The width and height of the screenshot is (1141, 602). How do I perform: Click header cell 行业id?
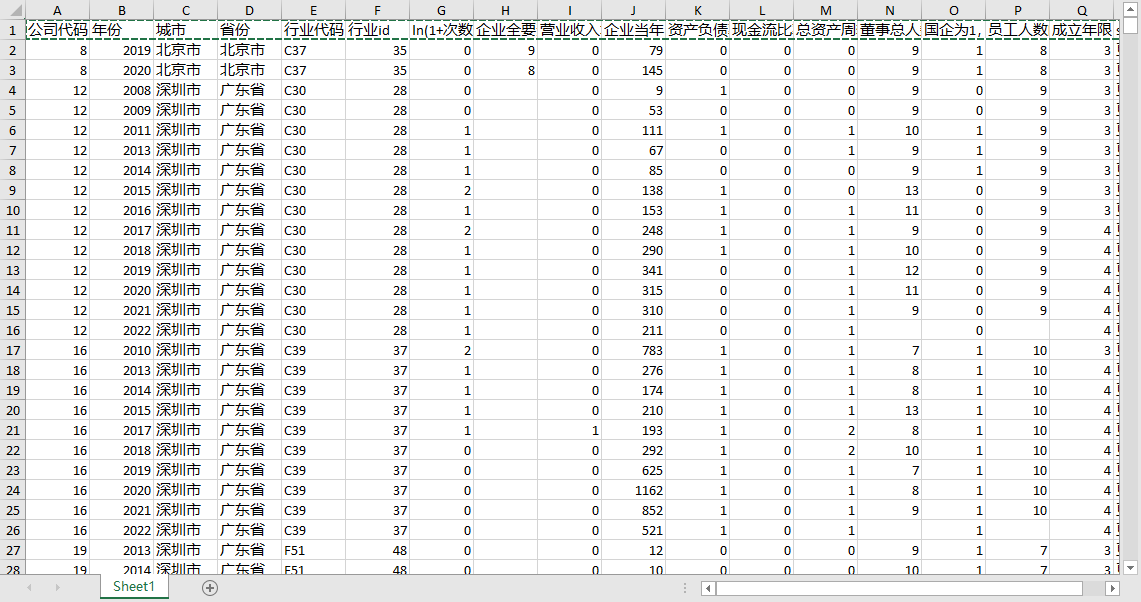pos(378,31)
